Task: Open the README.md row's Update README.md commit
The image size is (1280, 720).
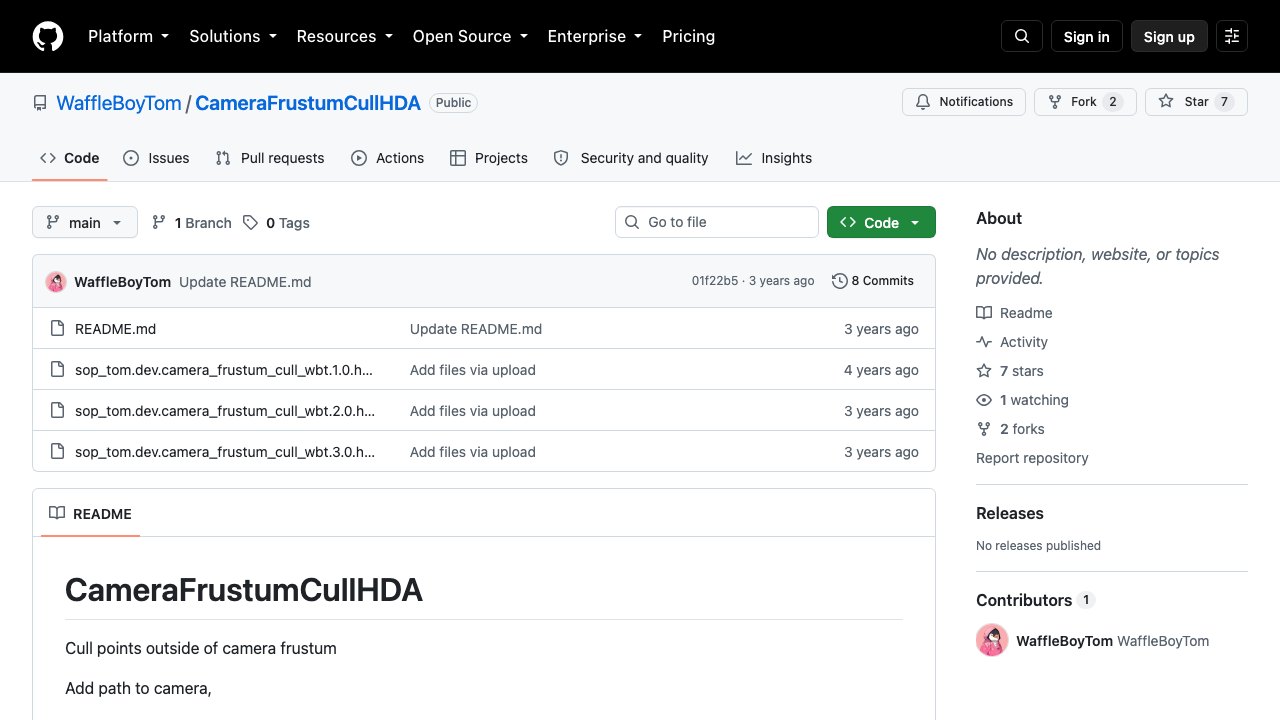Action: [476, 329]
